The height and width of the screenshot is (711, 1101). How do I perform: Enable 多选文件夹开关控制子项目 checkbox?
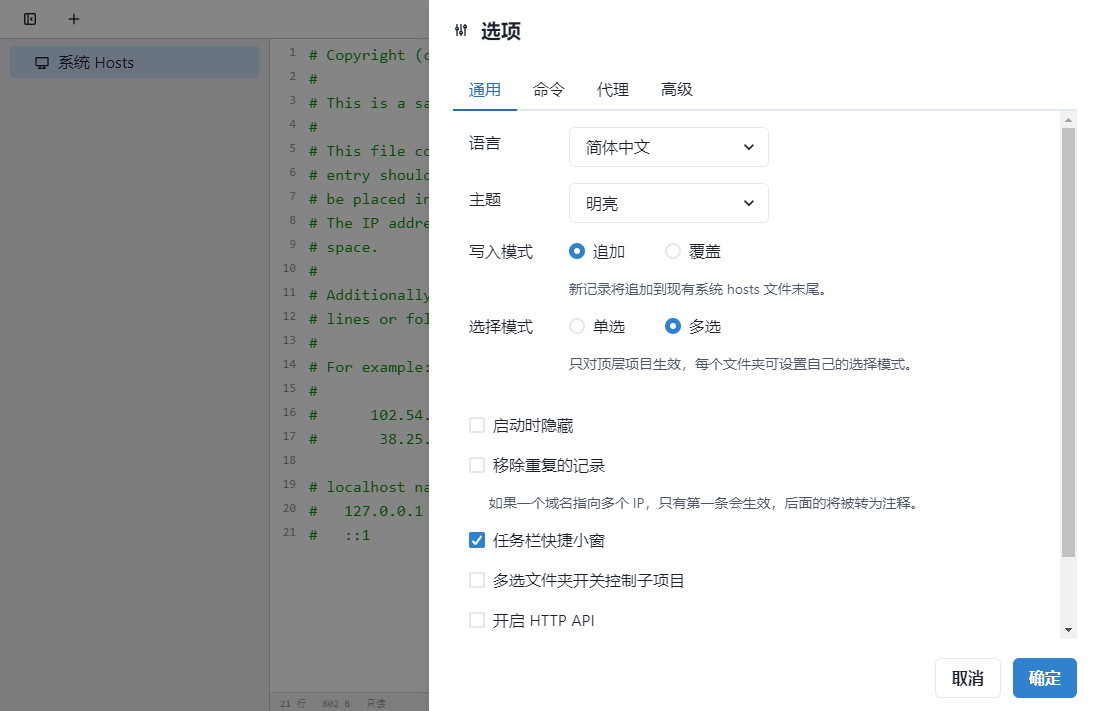[x=477, y=580]
